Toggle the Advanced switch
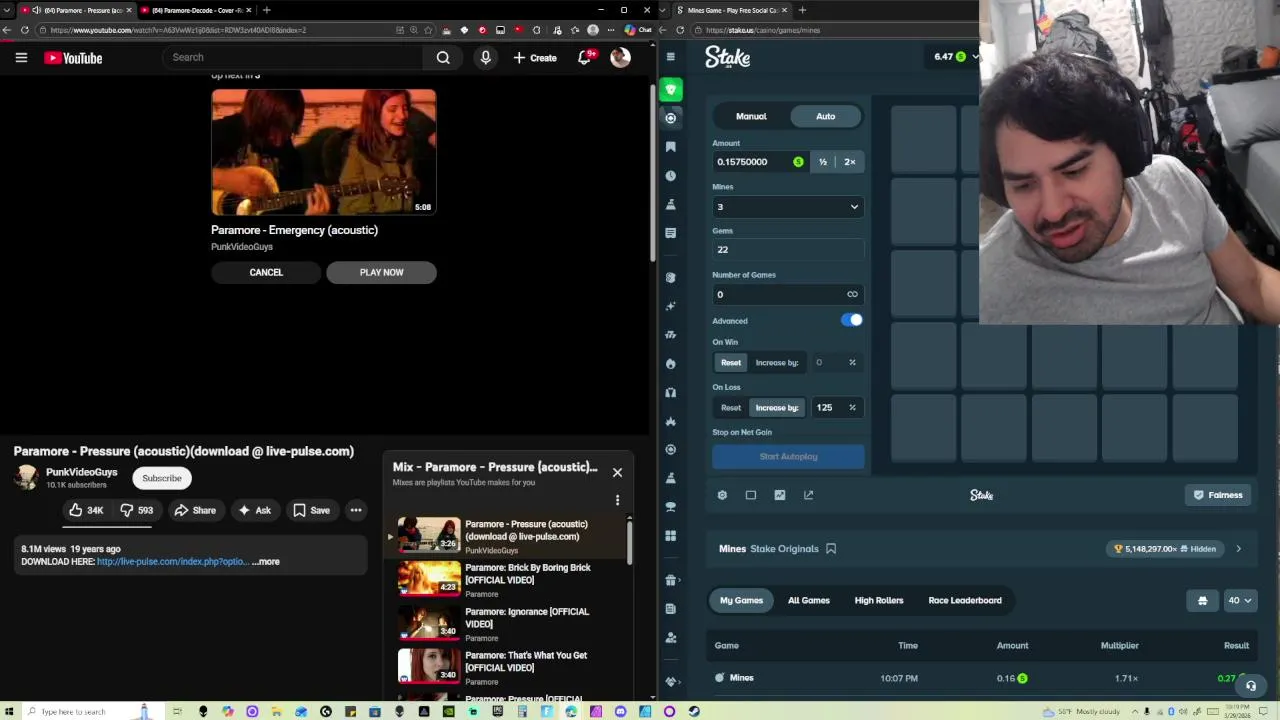Screen dimensions: 1280x720 click(851, 320)
